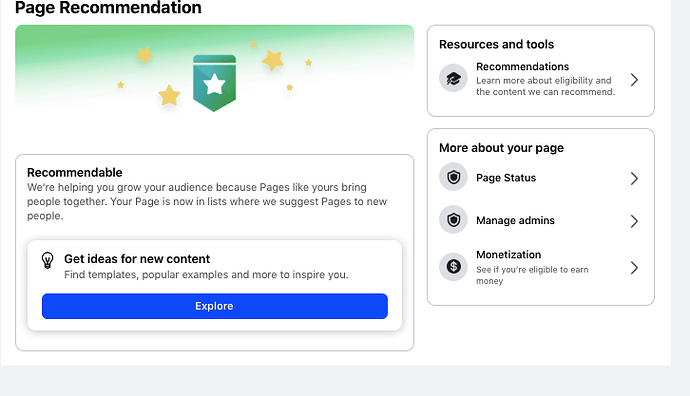The height and width of the screenshot is (396, 690).
Task: Click the shield icon beside Manage admins
Action: 453,220
